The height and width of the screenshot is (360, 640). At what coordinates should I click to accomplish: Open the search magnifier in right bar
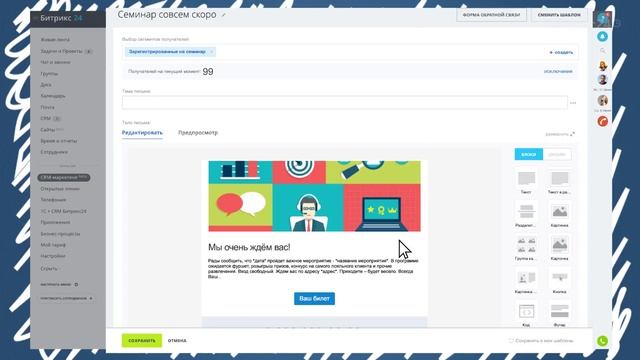coord(602,51)
